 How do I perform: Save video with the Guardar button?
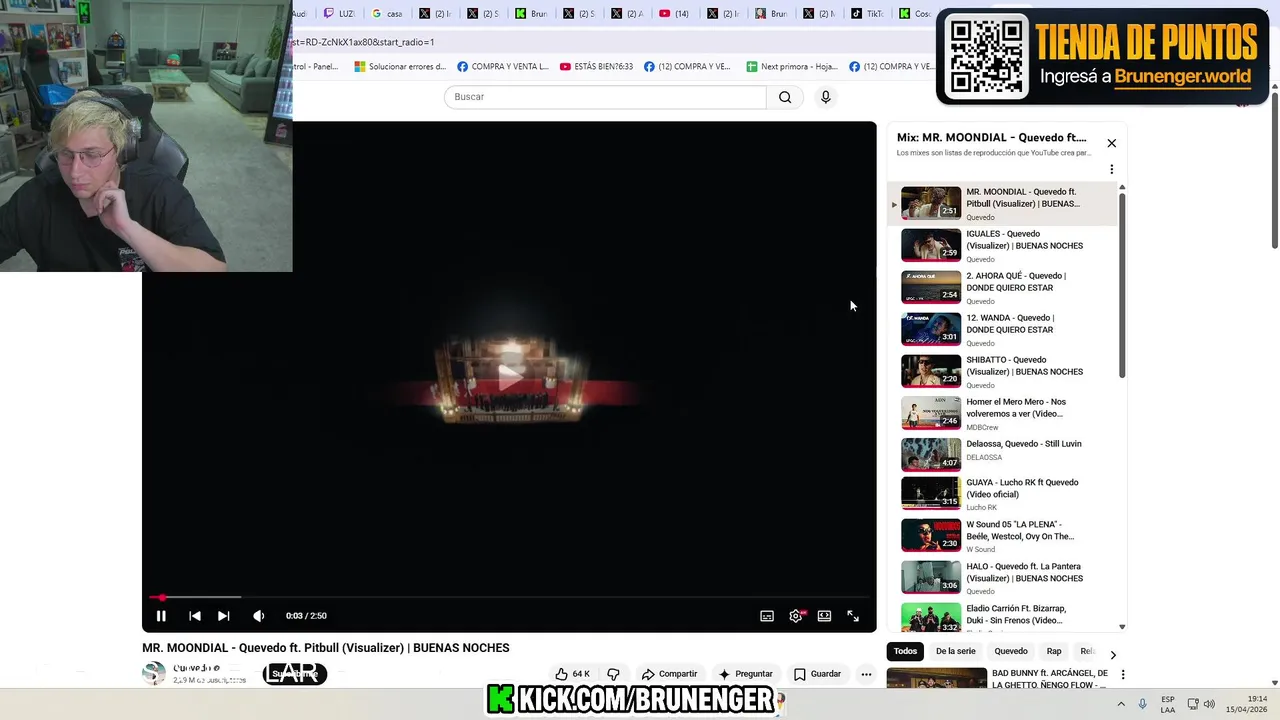[817, 674]
